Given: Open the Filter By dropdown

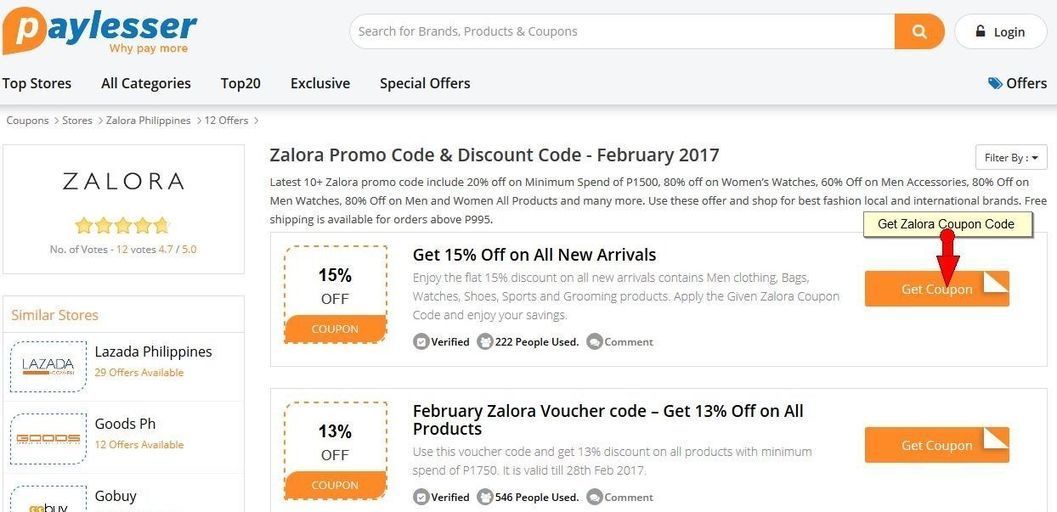Looking at the screenshot, I should (x=1011, y=157).
